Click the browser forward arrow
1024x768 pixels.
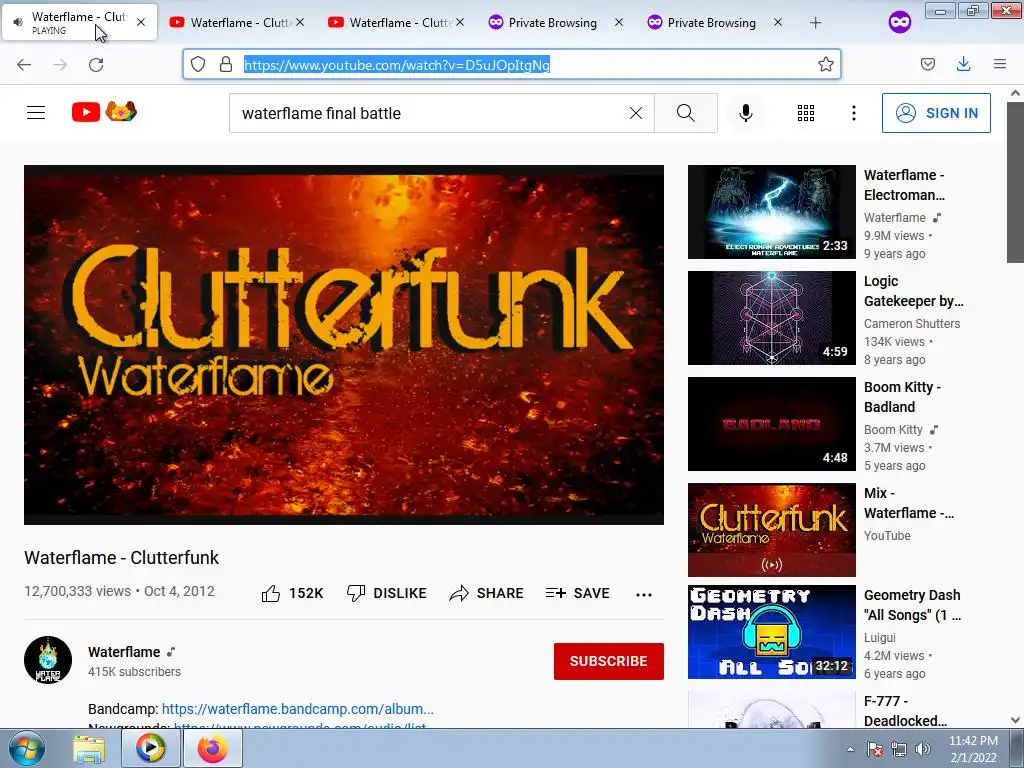coord(60,65)
